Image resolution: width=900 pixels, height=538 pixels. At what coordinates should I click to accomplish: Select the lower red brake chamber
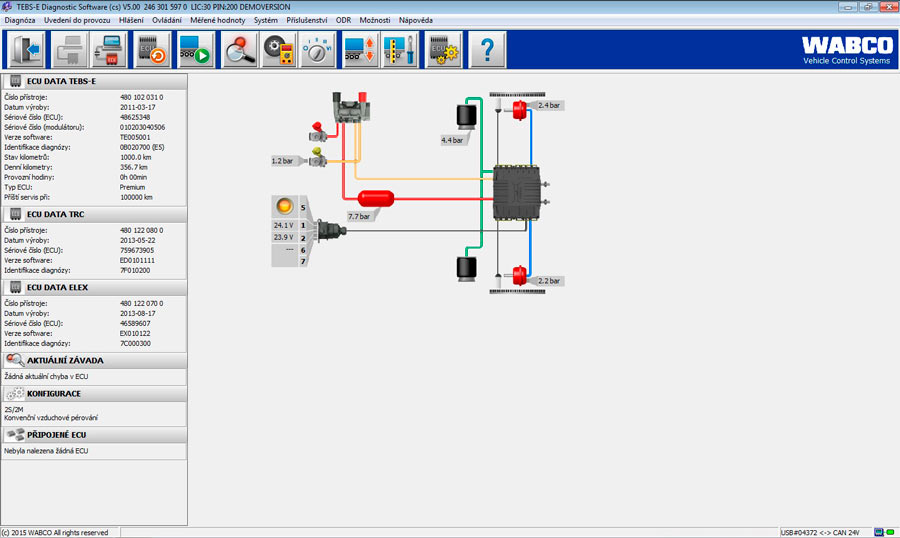click(x=519, y=275)
